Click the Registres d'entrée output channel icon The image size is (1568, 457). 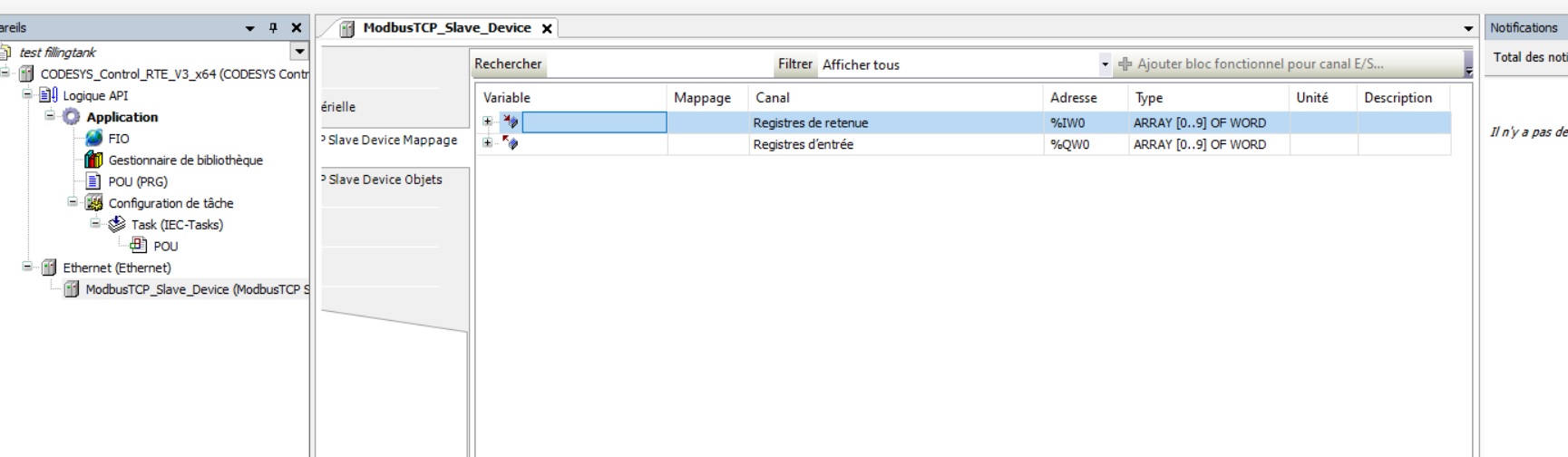(x=511, y=144)
